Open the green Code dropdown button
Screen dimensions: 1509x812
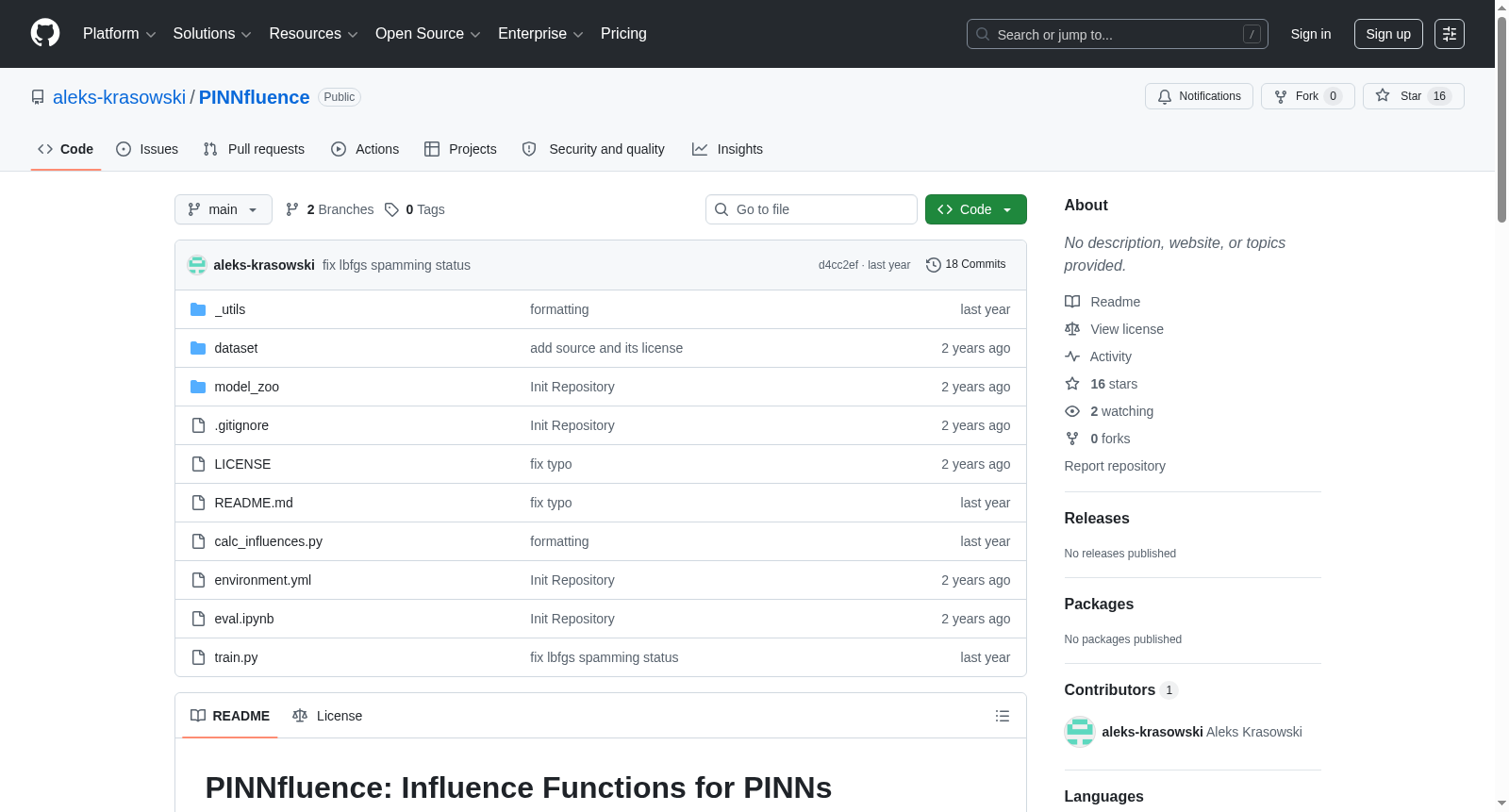[x=975, y=209]
